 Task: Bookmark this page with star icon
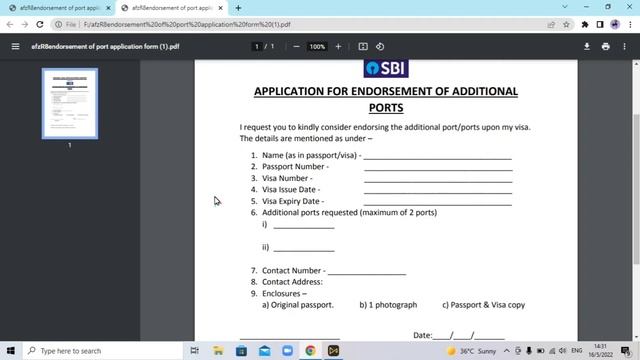coord(566,24)
